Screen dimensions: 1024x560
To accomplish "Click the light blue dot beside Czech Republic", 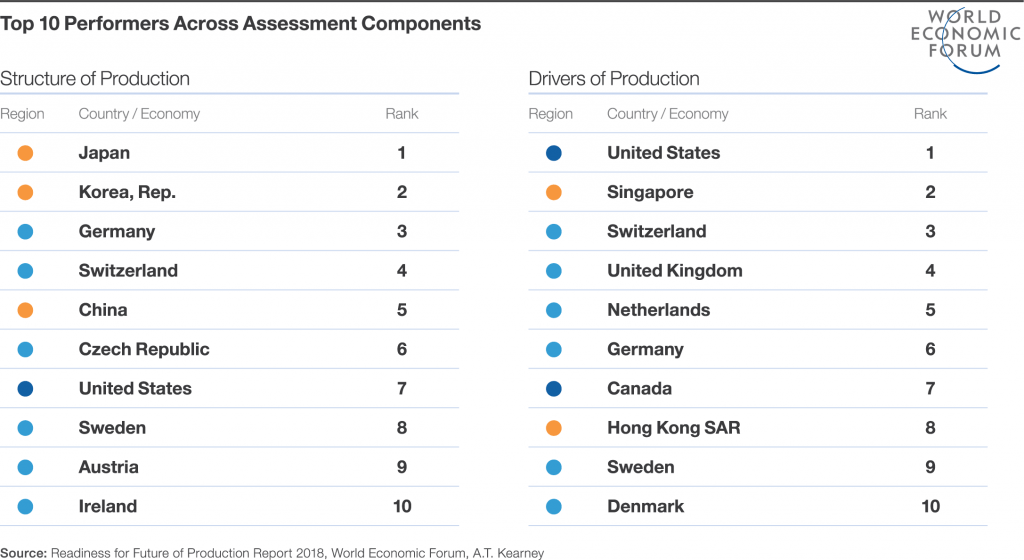I will point(26,349).
